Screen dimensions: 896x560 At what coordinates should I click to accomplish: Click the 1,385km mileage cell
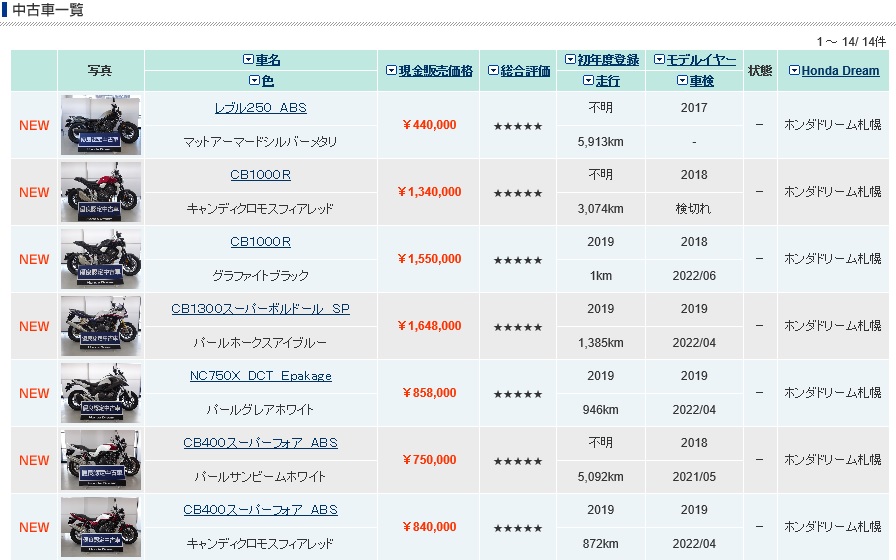tap(601, 343)
